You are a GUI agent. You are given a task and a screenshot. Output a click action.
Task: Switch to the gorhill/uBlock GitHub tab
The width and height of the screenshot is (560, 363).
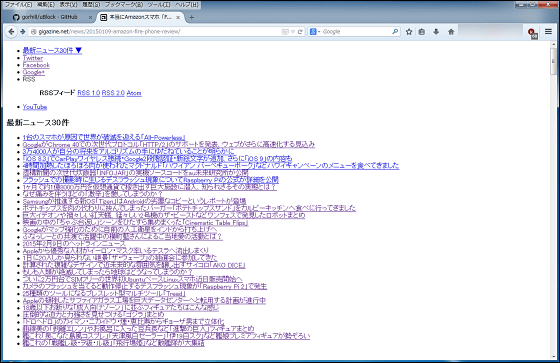(49, 17)
